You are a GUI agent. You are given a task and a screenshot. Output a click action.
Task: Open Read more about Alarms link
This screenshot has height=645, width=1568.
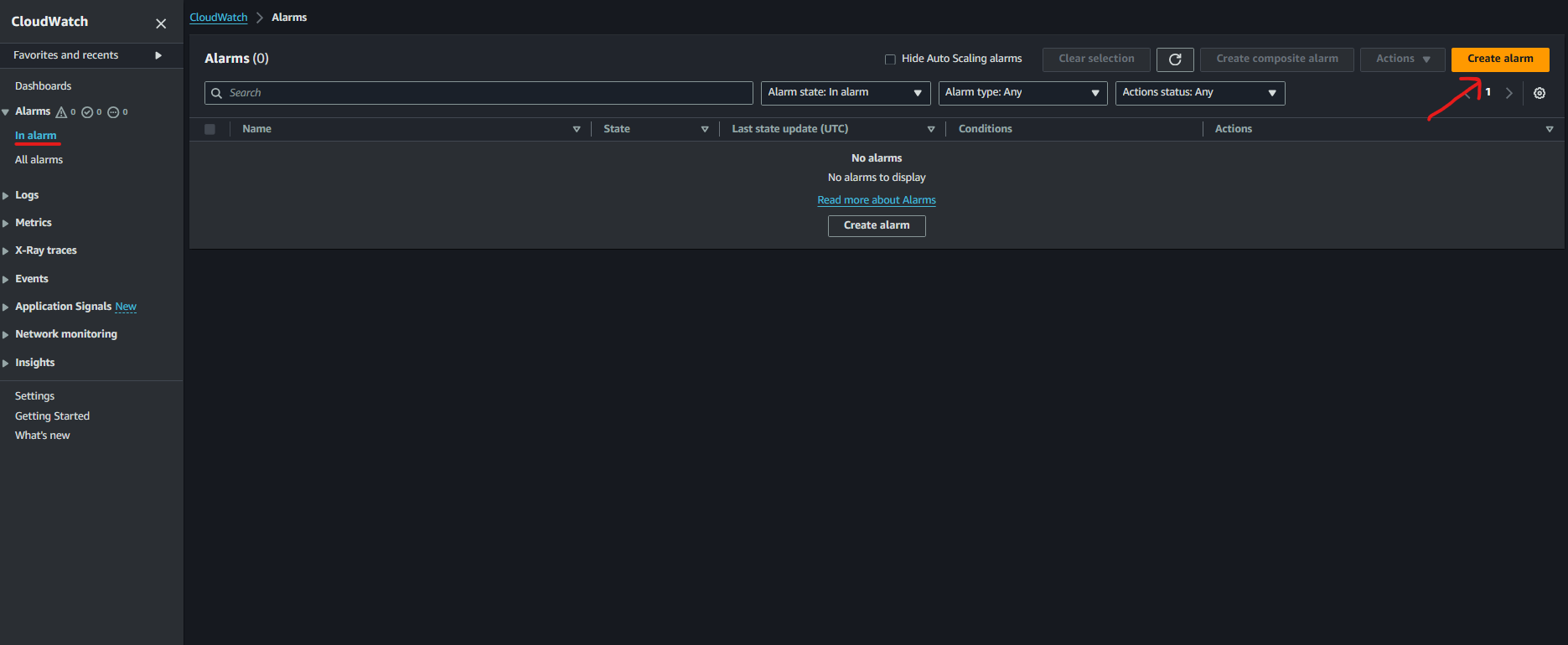(877, 200)
